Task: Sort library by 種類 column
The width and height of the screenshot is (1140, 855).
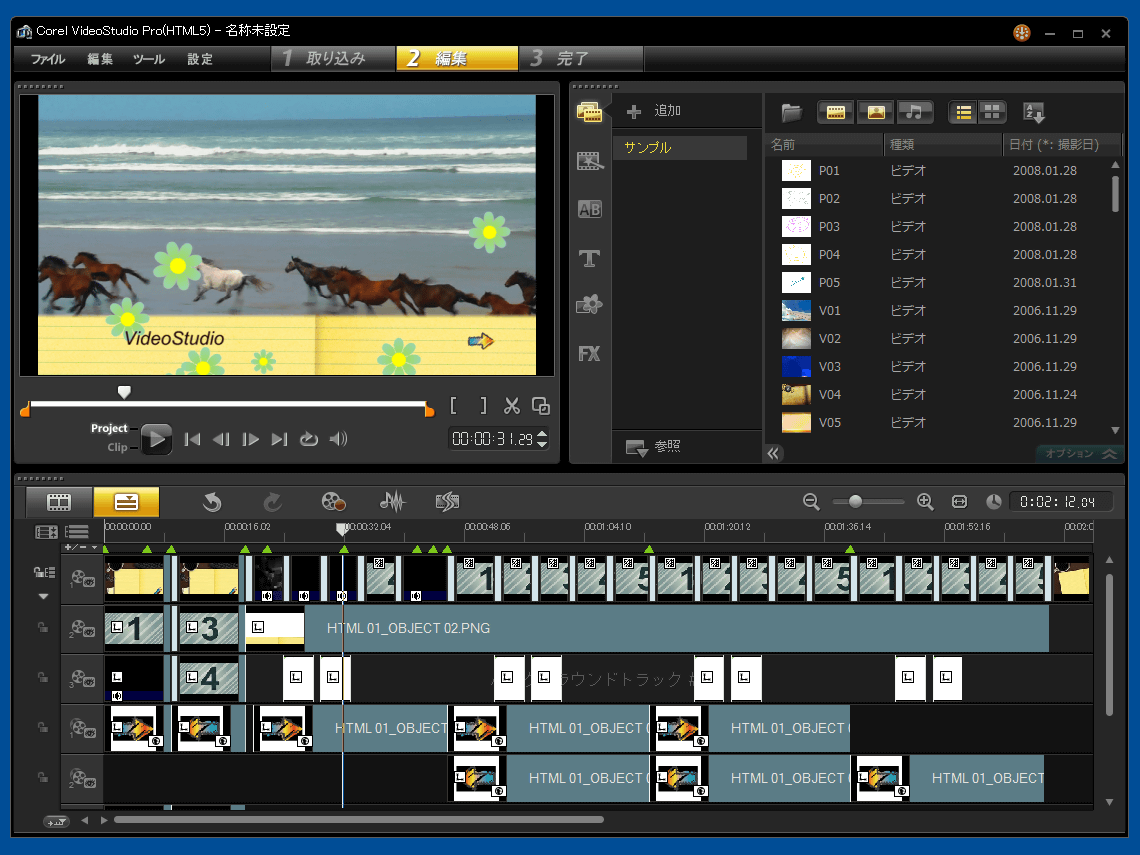Action: pyautogui.click(x=943, y=145)
